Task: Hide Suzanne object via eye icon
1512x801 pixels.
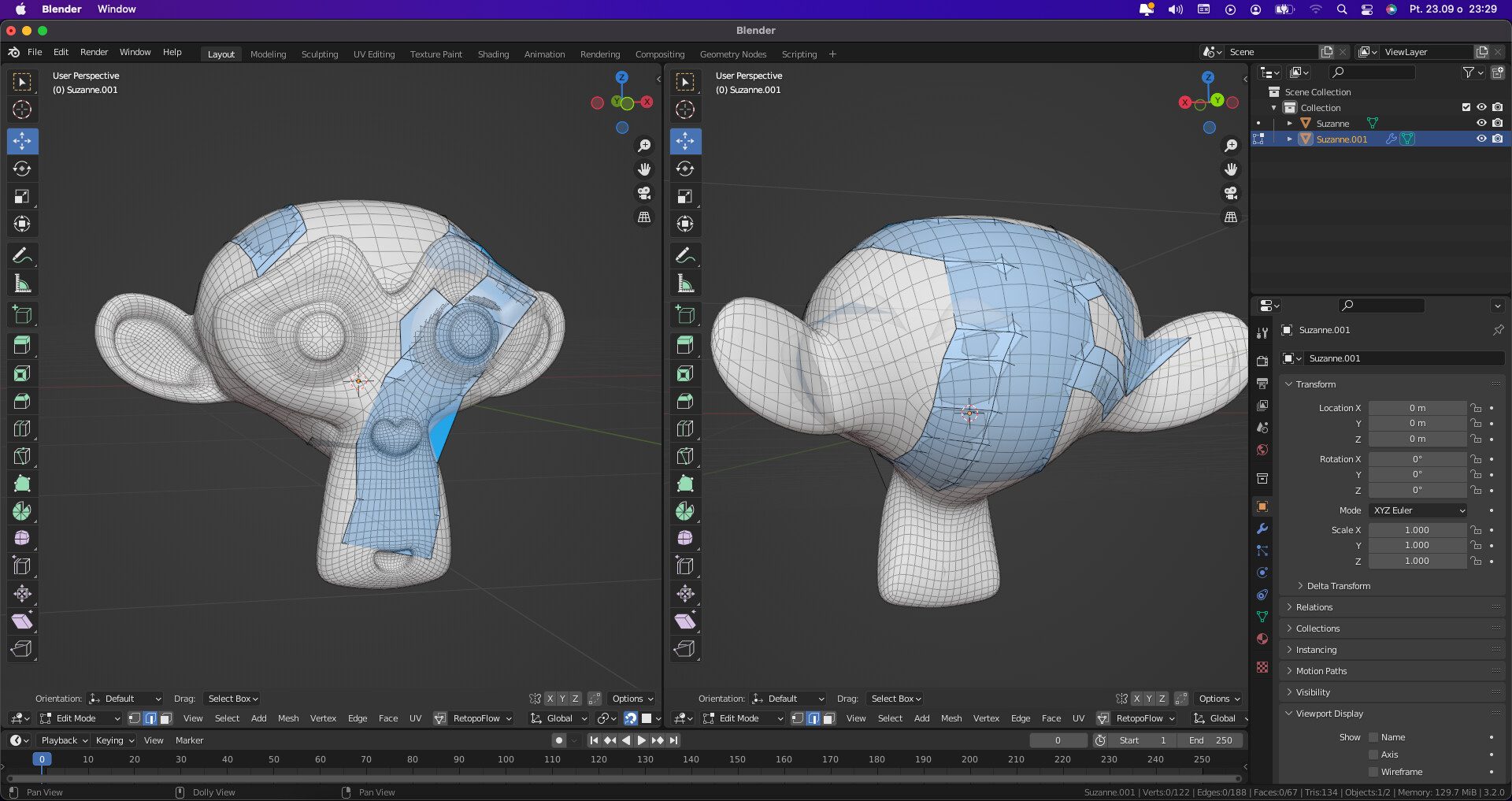Action: pos(1481,123)
